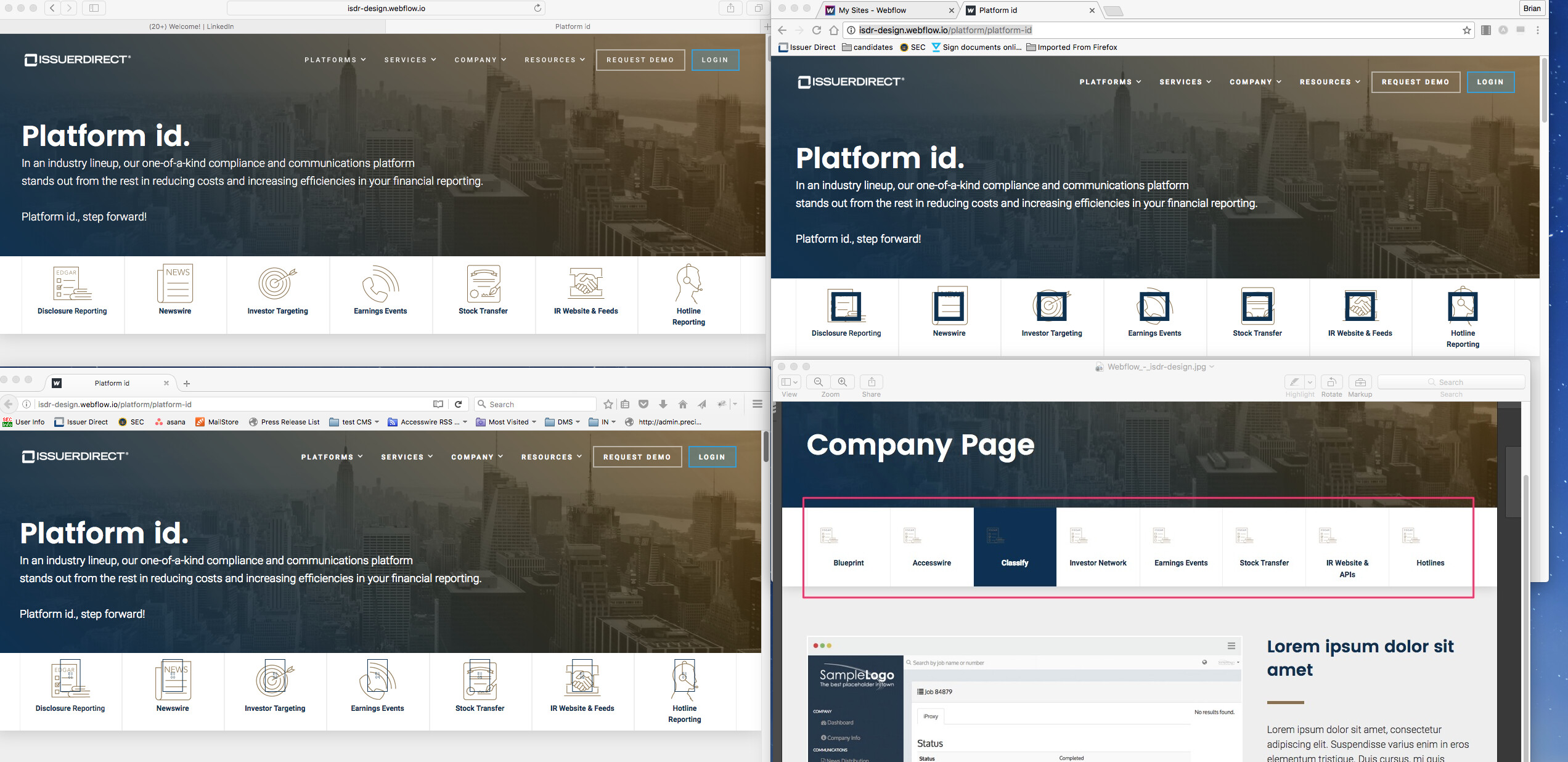
Task: Click LOGIN button in Safari page
Action: tap(714, 60)
